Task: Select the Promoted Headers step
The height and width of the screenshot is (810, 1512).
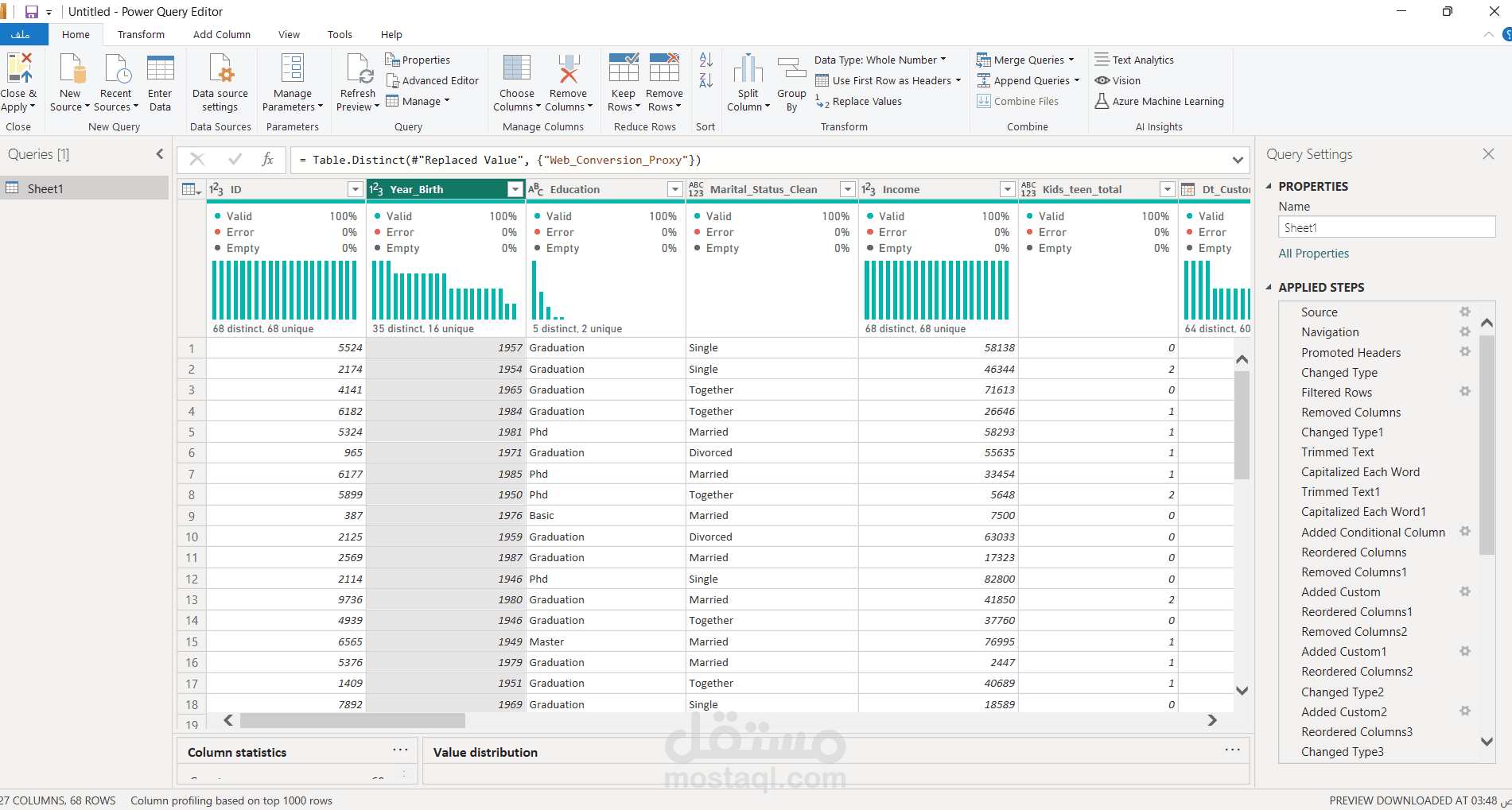Action: 1351,352
